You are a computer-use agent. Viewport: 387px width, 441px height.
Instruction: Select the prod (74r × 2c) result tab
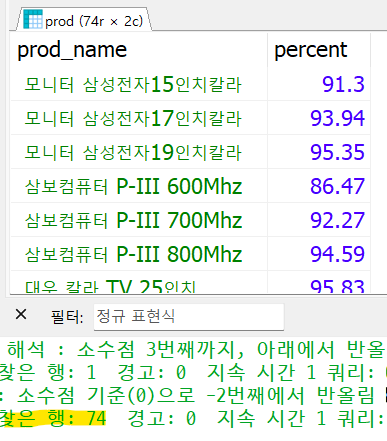pos(84,20)
